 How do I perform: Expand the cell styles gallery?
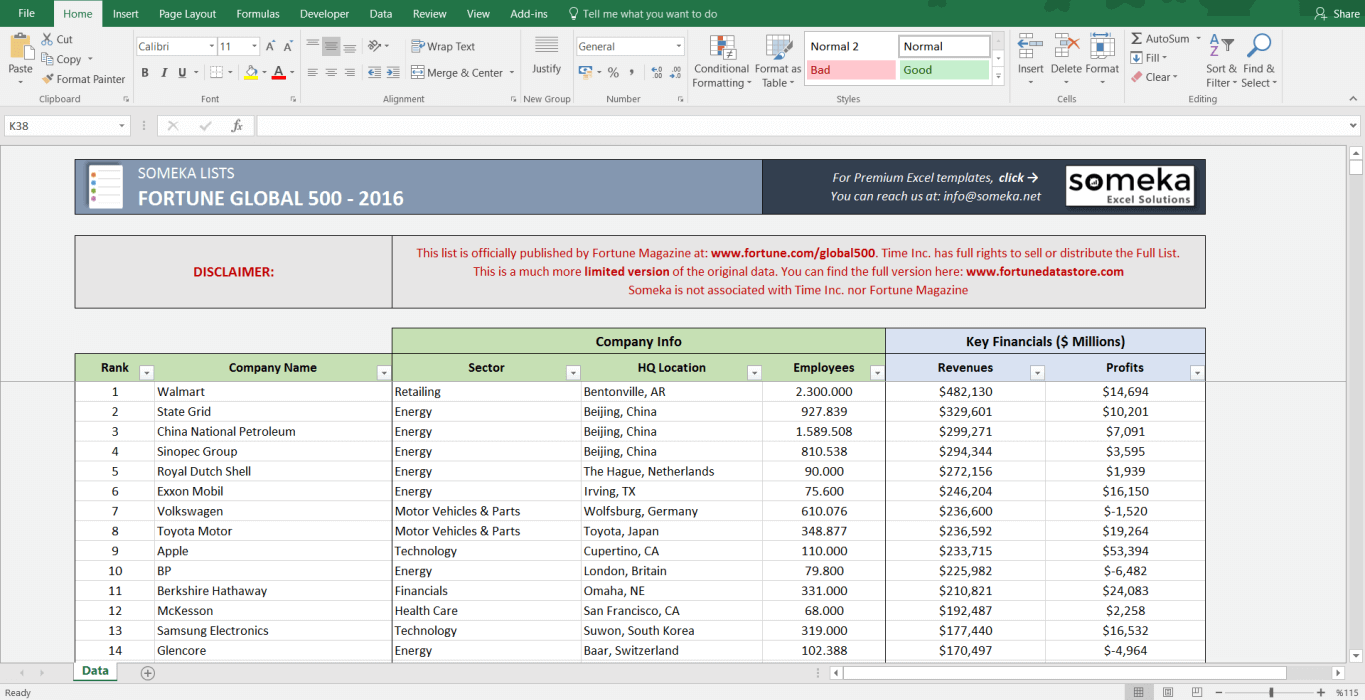998,76
